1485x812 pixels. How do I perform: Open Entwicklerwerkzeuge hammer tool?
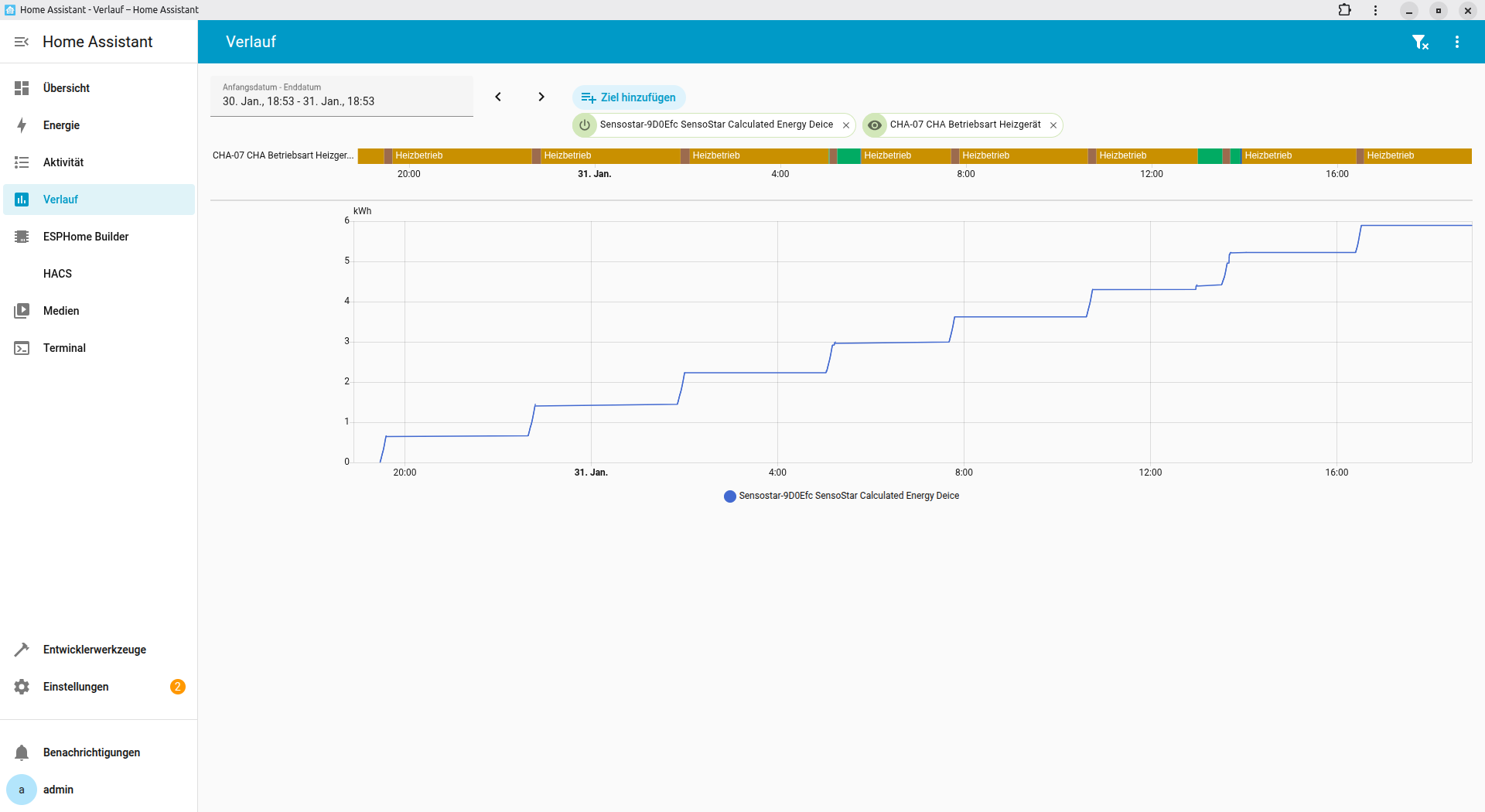click(94, 650)
